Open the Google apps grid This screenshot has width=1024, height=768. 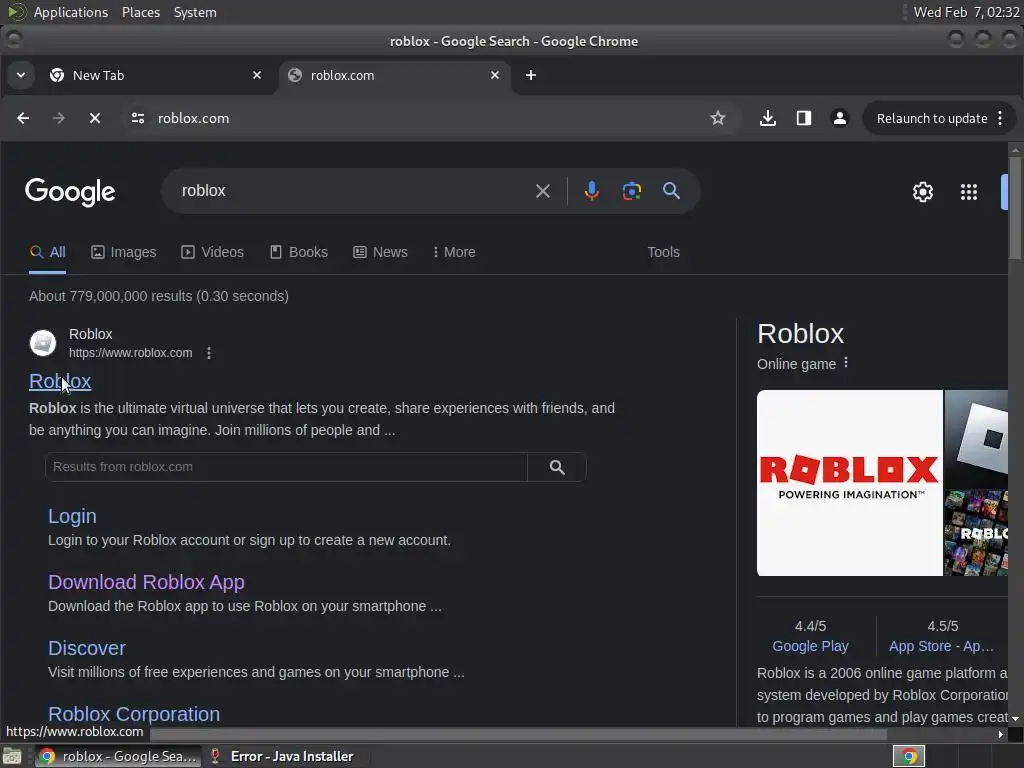tap(969, 192)
